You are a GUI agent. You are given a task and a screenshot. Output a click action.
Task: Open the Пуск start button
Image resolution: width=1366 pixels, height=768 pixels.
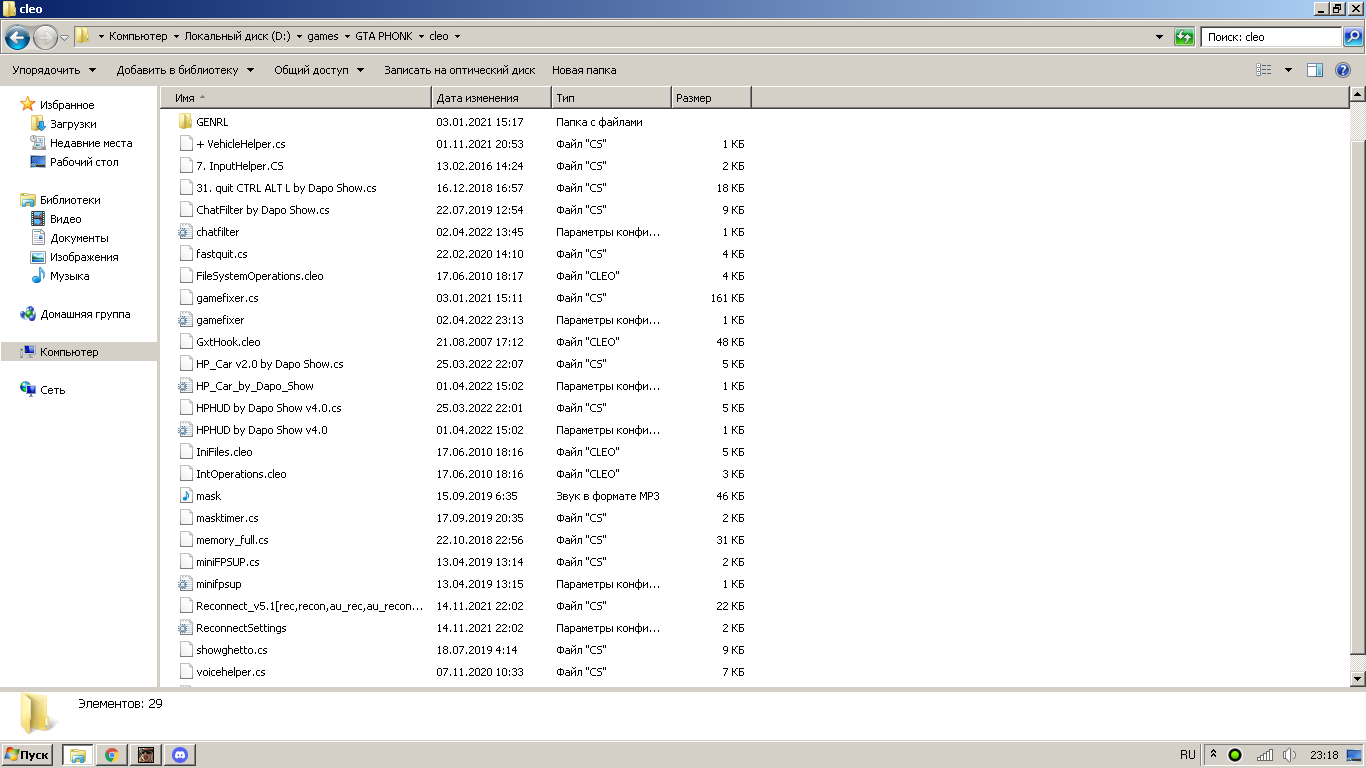pyautogui.click(x=27, y=755)
